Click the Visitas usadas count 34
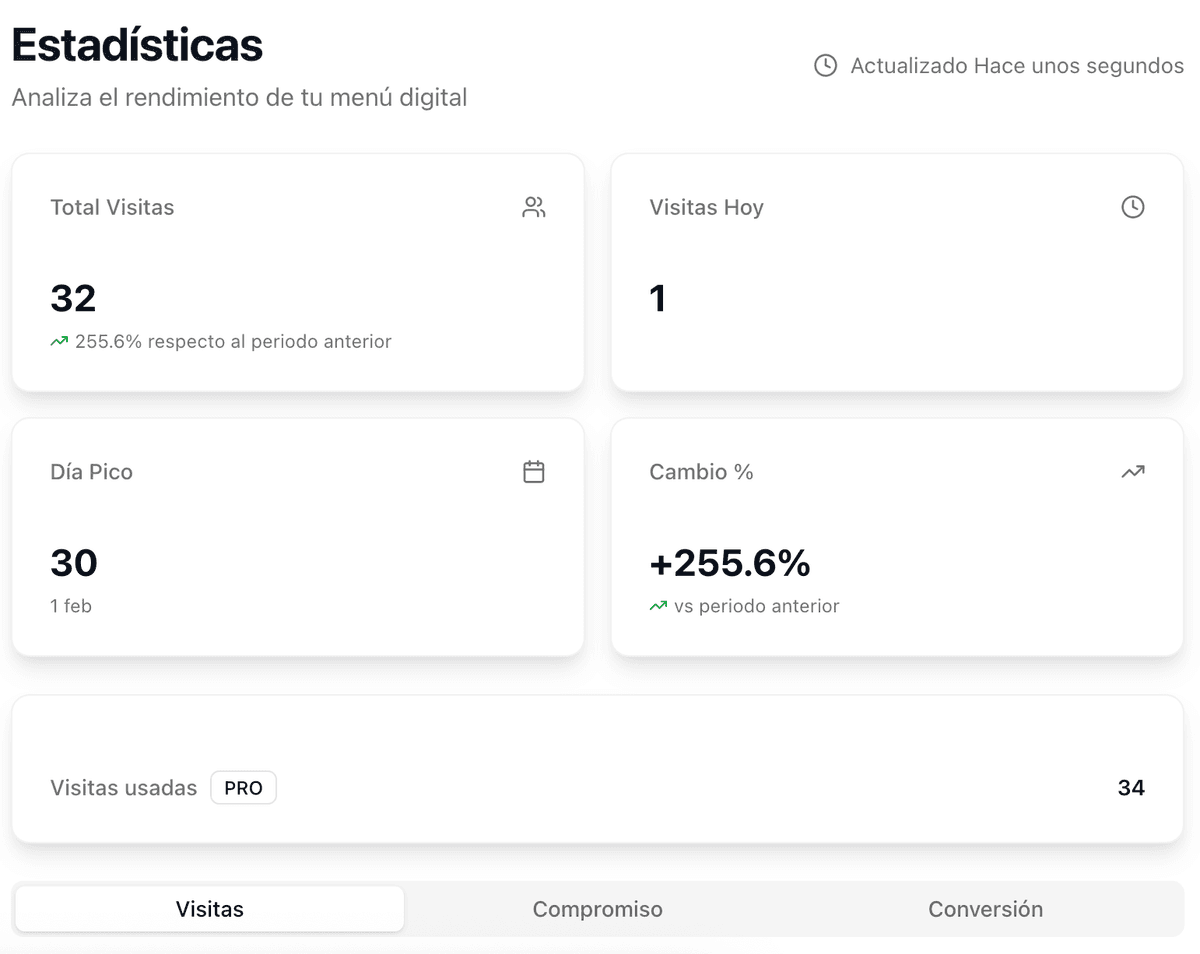The width and height of the screenshot is (1200, 954). pyautogui.click(x=1131, y=788)
